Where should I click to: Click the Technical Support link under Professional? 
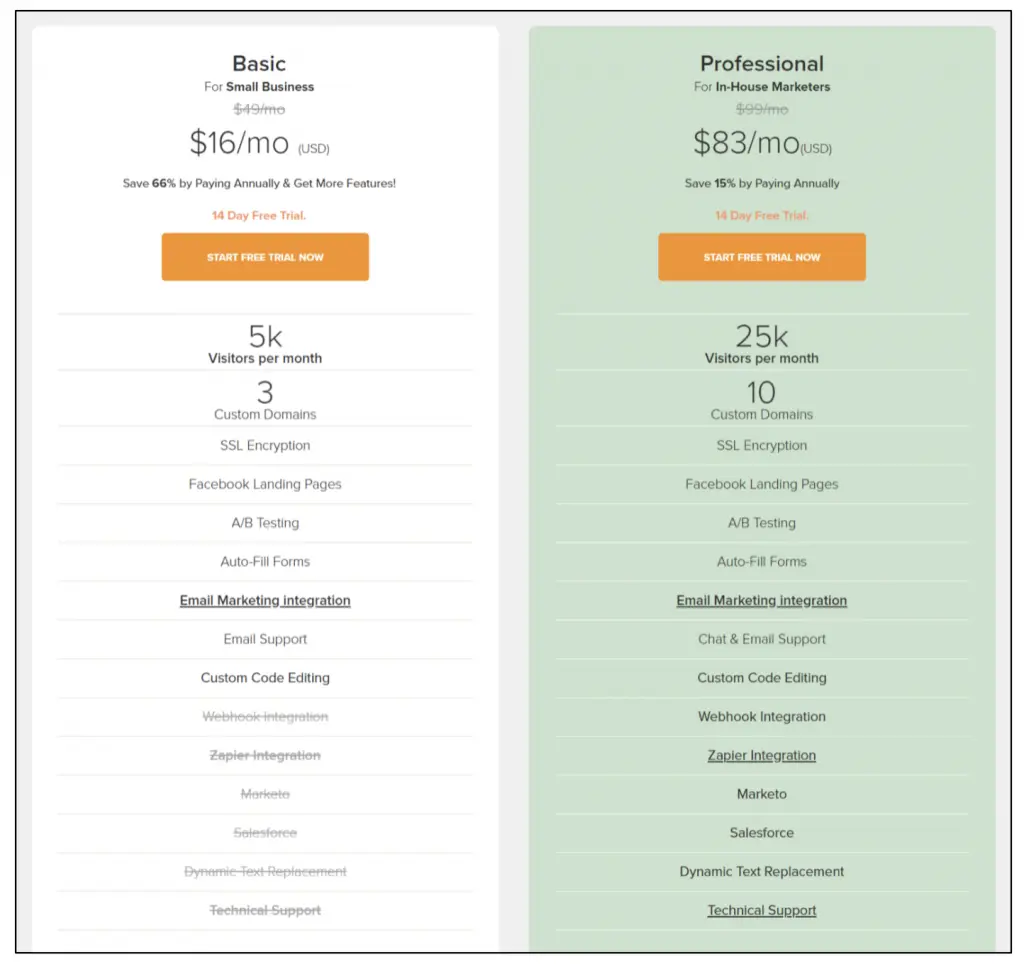[x=761, y=910]
